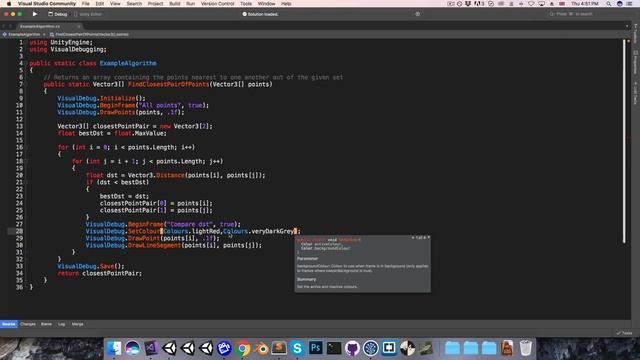Open Google Chrome from the Dock
640x360 pixels.
[x=242, y=348]
